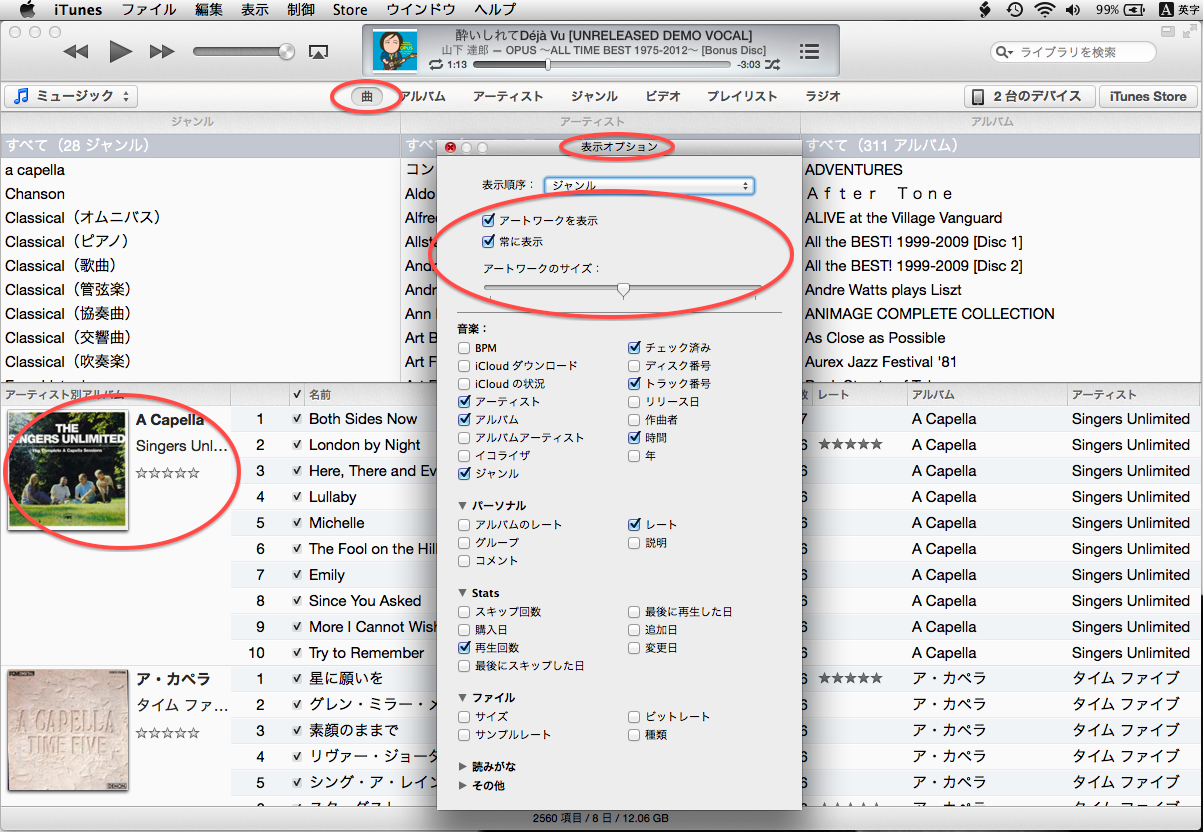This screenshot has width=1203, height=832.
Task: Uncheck the Both Sides Now song checkbox
Action: pos(297,419)
